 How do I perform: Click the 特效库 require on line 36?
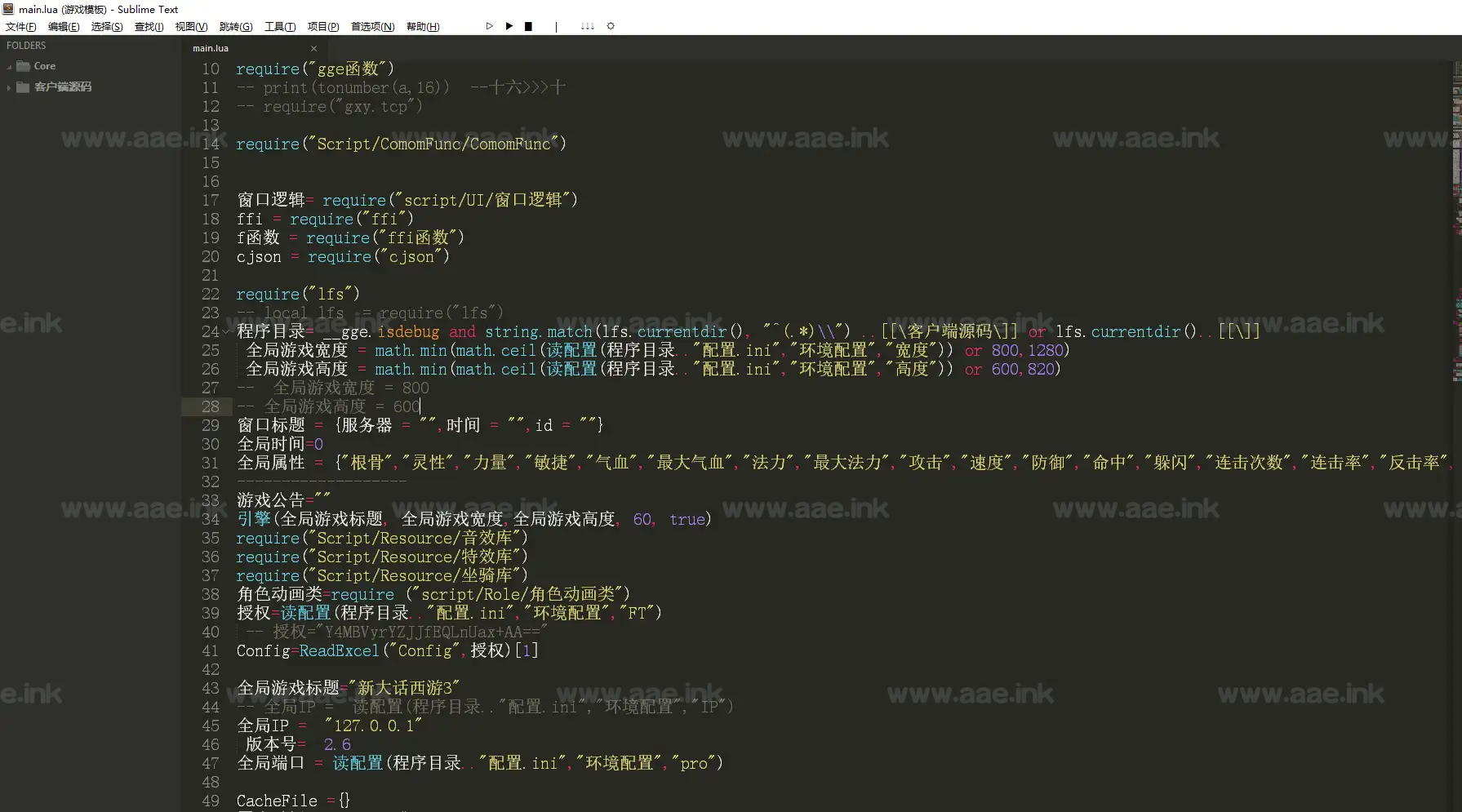click(x=382, y=557)
